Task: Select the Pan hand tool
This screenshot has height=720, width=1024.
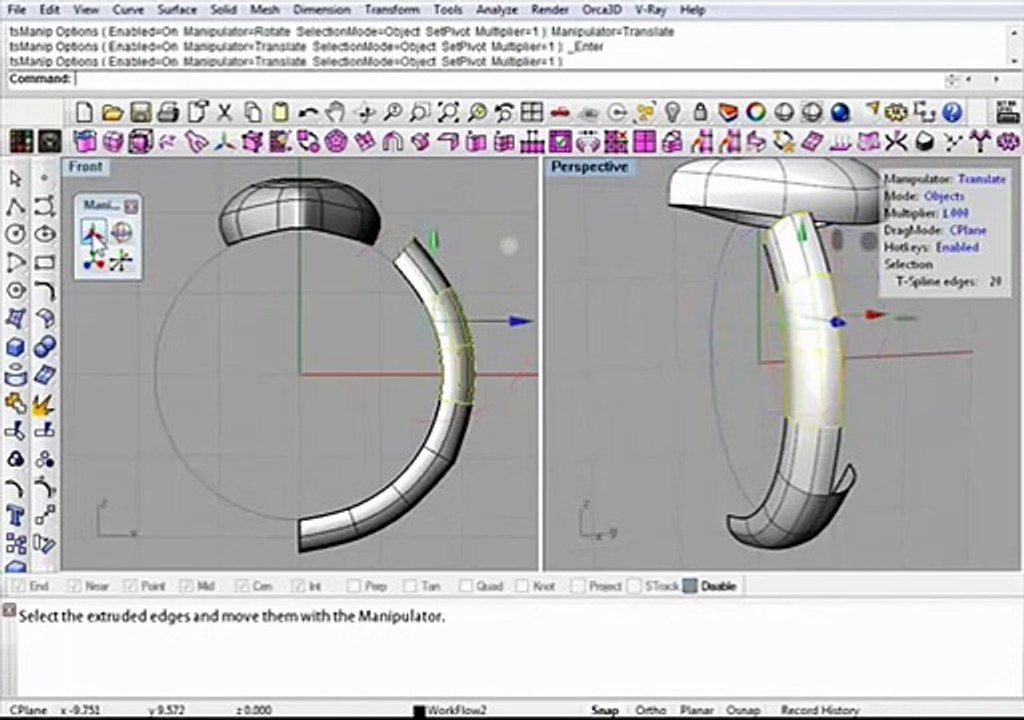Action: (336, 112)
